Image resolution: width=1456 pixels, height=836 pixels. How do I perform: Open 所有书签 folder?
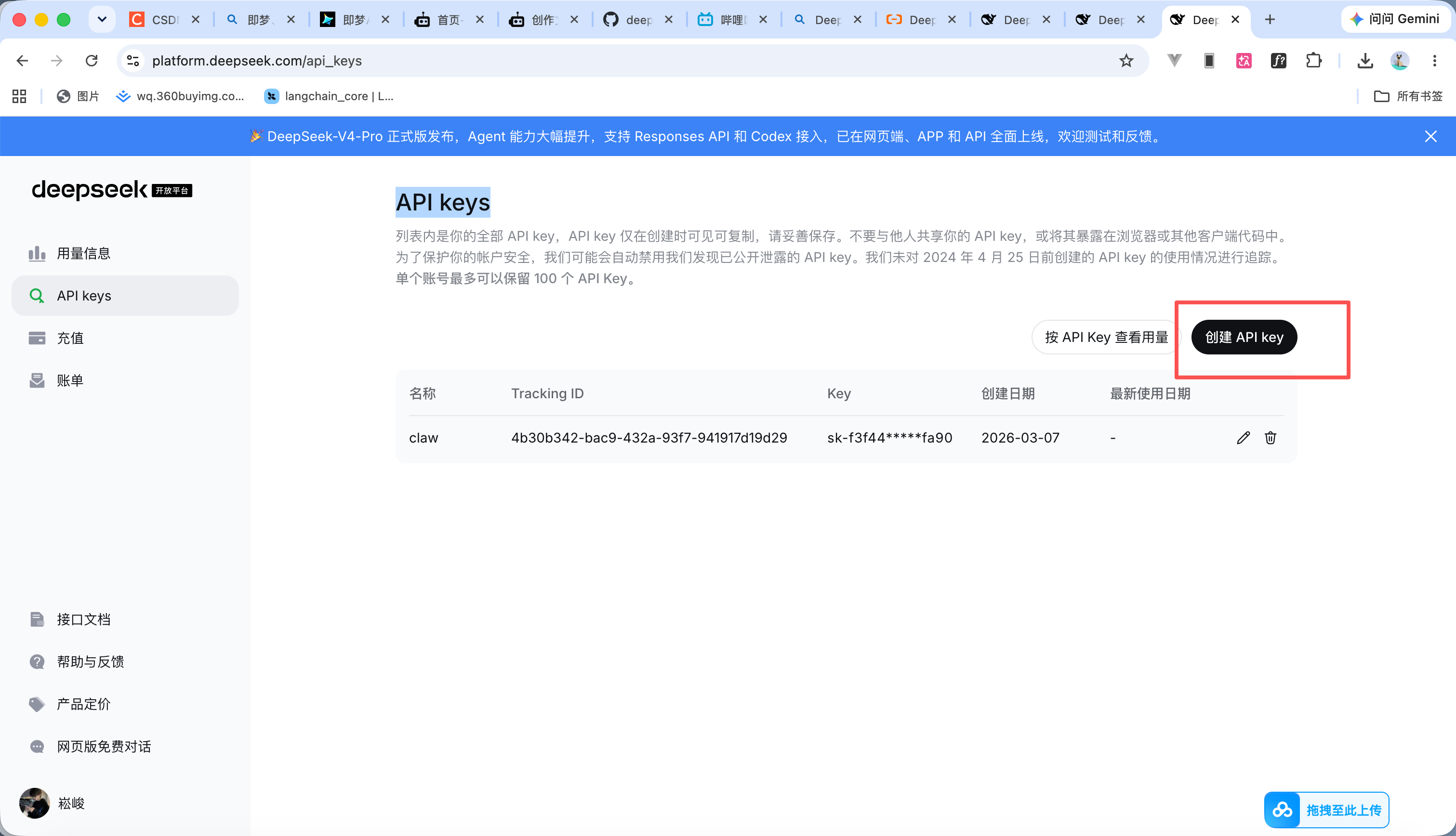click(x=1407, y=96)
